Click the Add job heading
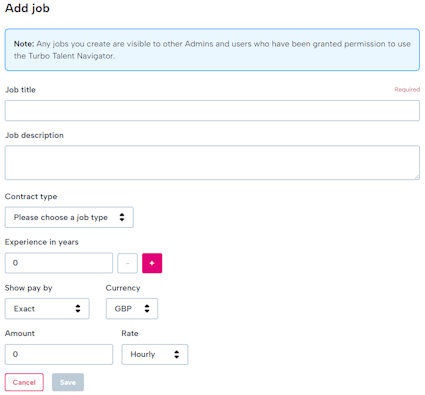 (27, 8)
